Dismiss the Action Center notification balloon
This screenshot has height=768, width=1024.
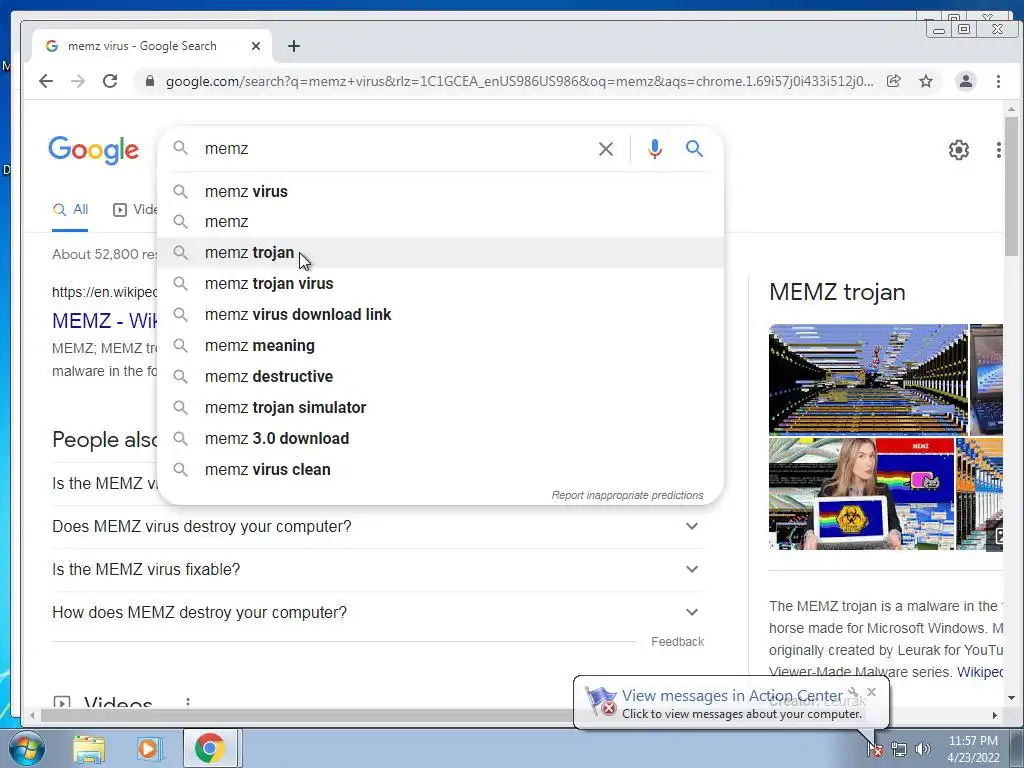coord(871,692)
